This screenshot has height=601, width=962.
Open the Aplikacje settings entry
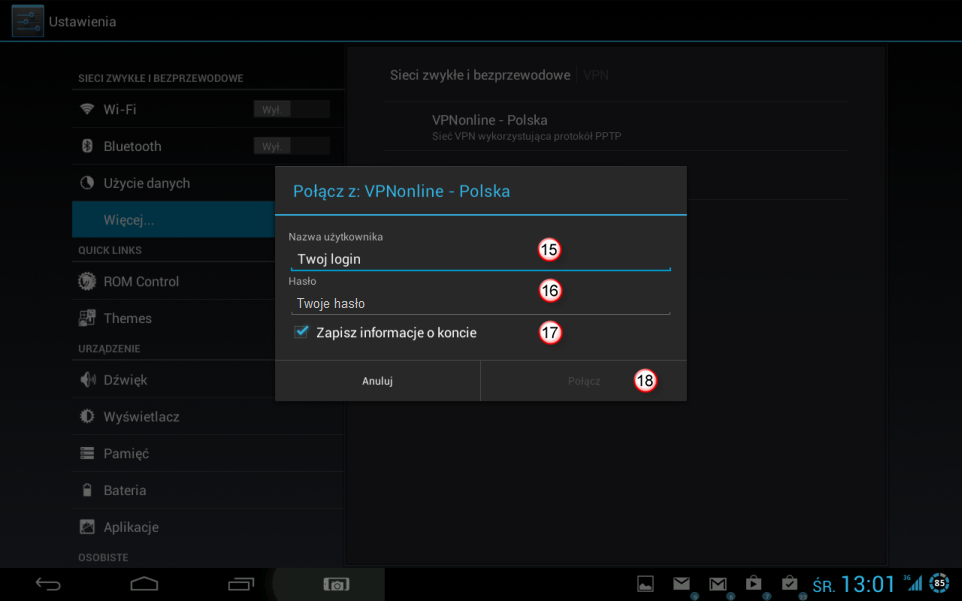208,527
